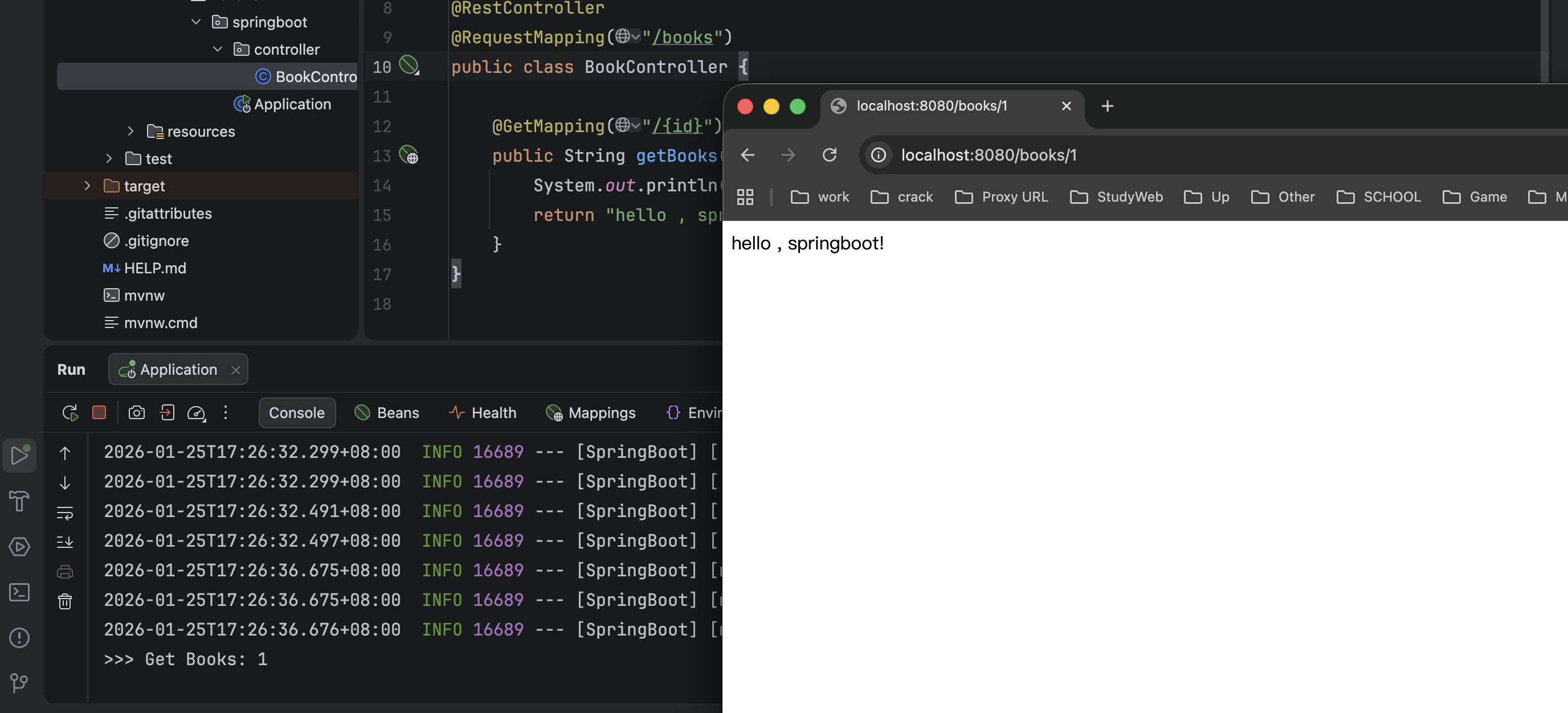
Task: Expand the target directory
Action: point(87,186)
